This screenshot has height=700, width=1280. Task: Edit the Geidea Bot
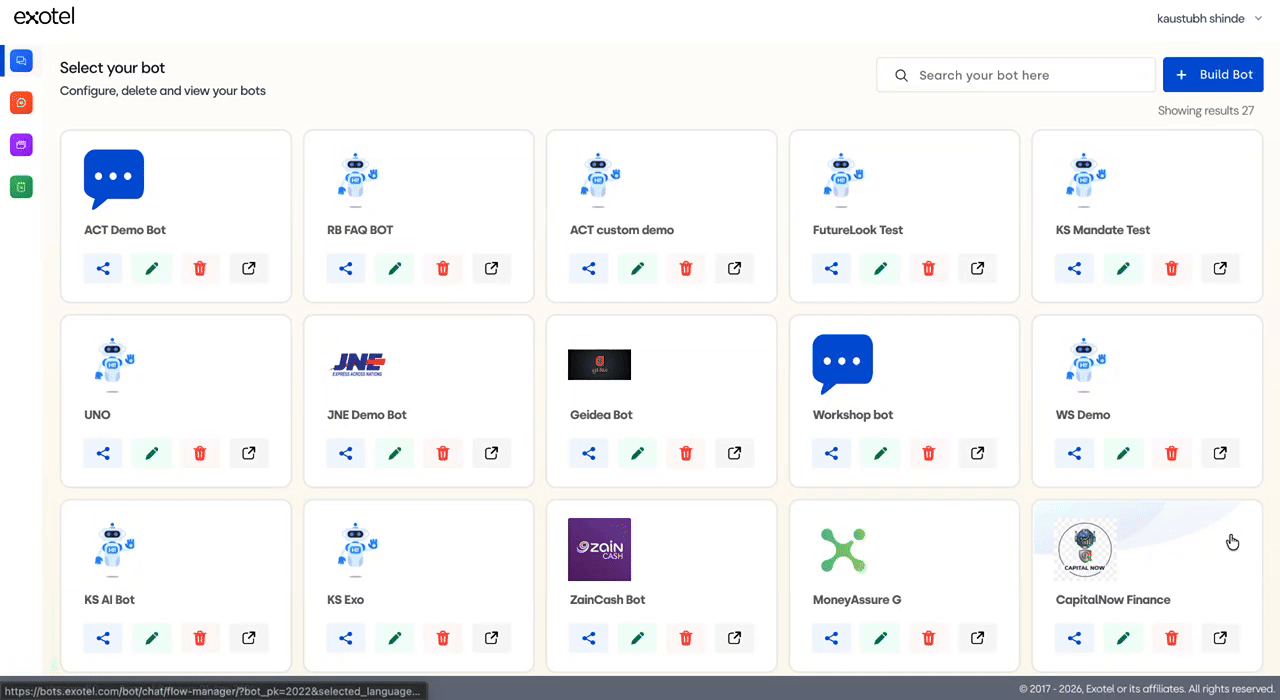pyautogui.click(x=638, y=453)
